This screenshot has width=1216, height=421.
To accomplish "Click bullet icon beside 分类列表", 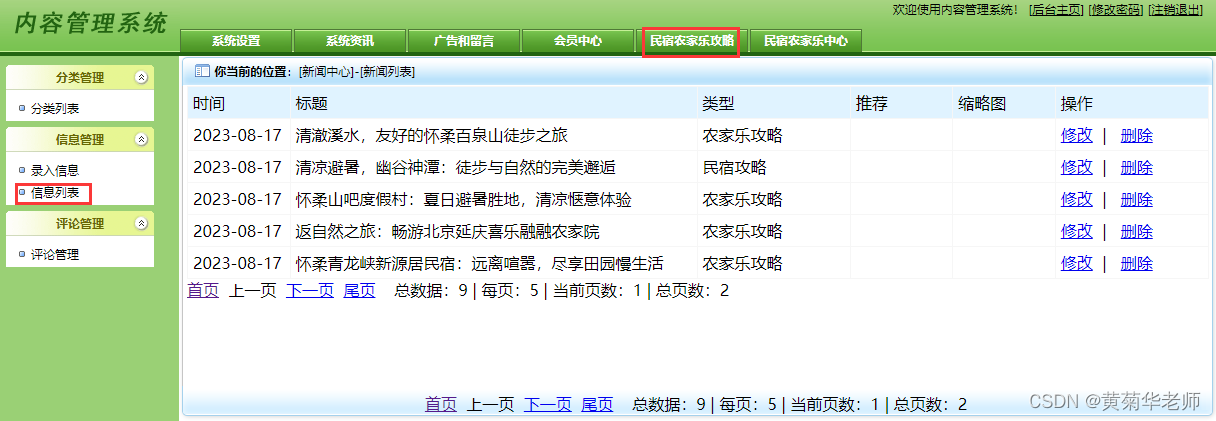I will point(22,108).
